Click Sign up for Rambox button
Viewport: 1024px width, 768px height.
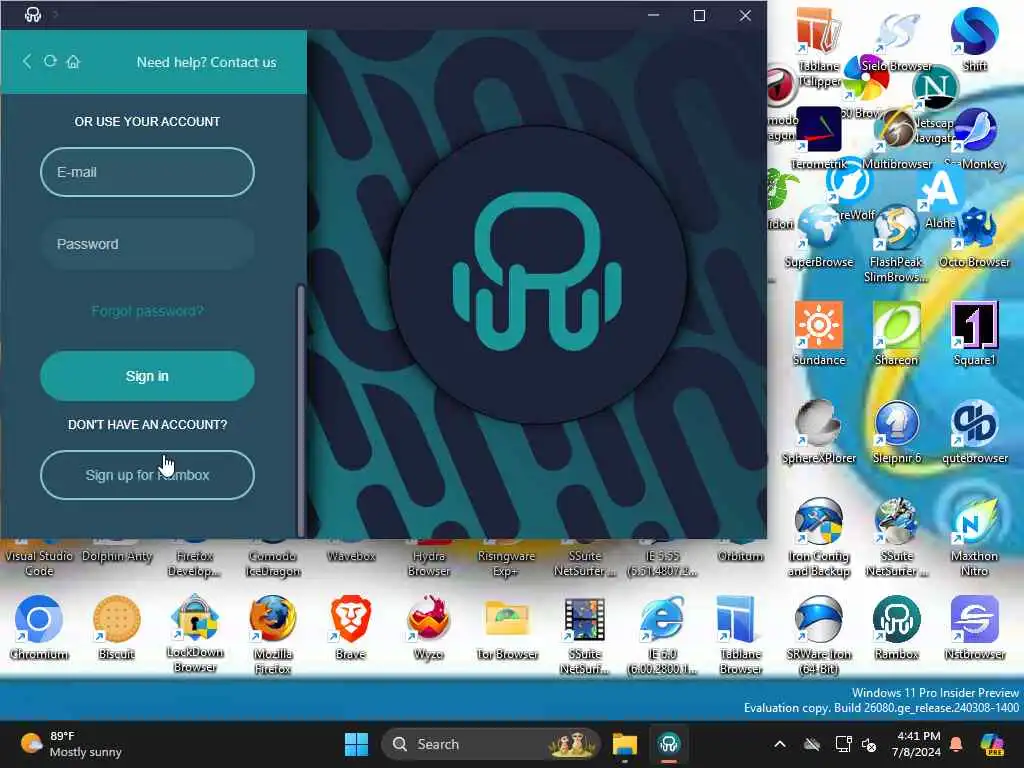(x=148, y=475)
